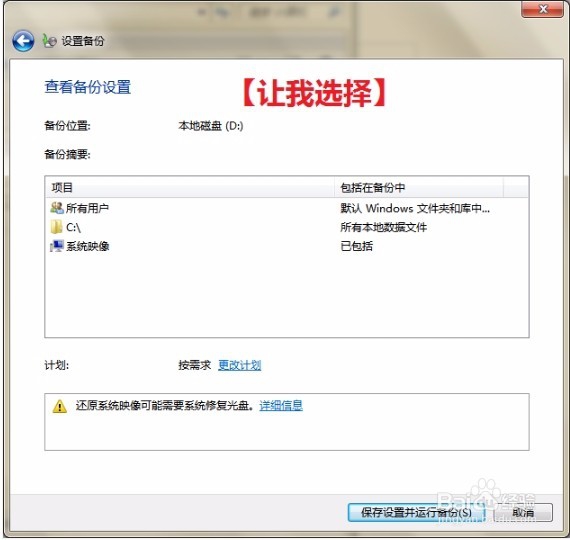Select the 所有用户 row text

tap(87, 208)
